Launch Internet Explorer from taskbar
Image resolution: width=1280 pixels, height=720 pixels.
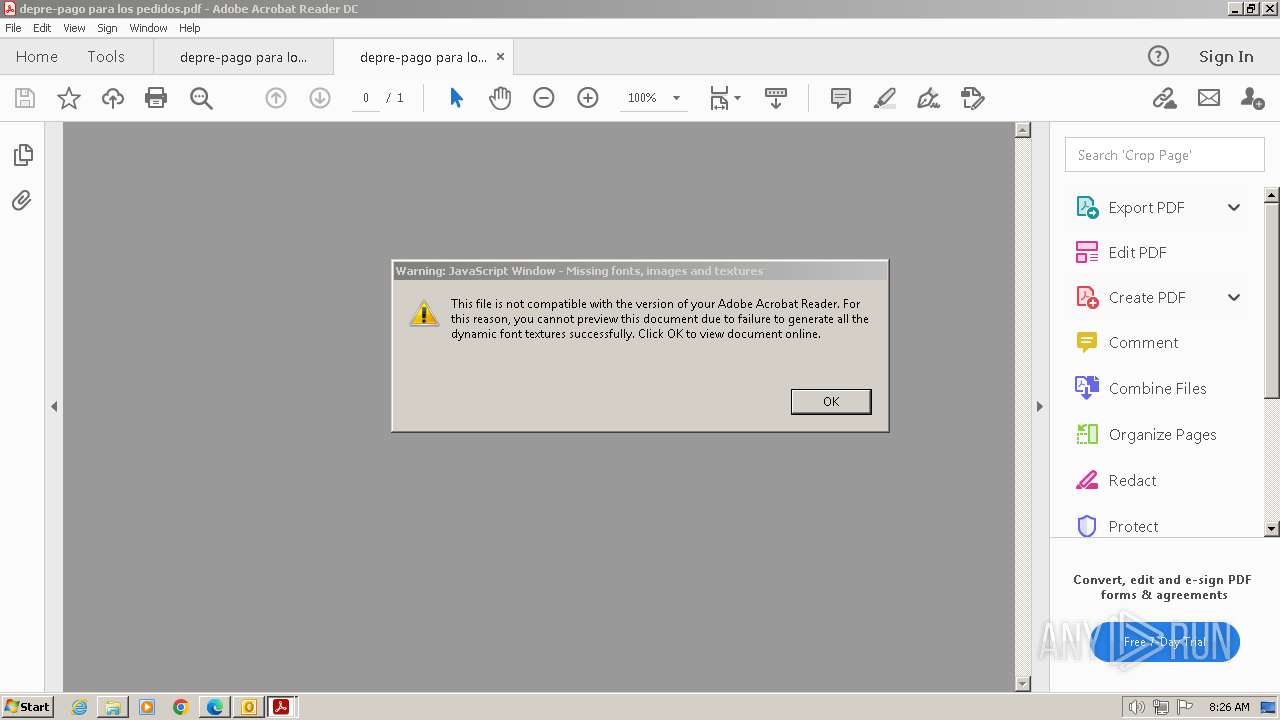pyautogui.click(x=79, y=707)
